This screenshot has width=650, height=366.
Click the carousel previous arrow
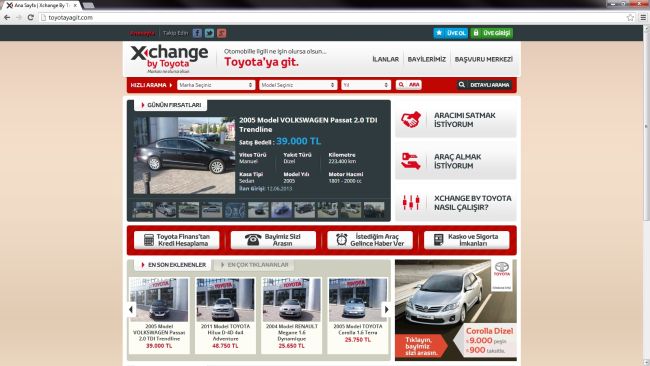[x=131, y=309]
